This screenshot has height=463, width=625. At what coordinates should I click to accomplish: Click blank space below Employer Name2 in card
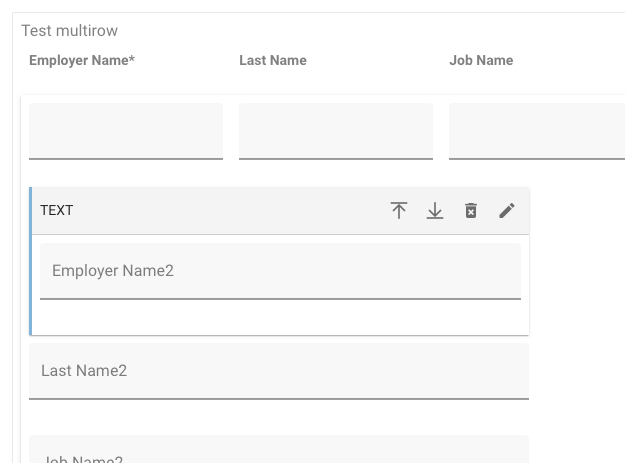pyautogui.click(x=280, y=317)
